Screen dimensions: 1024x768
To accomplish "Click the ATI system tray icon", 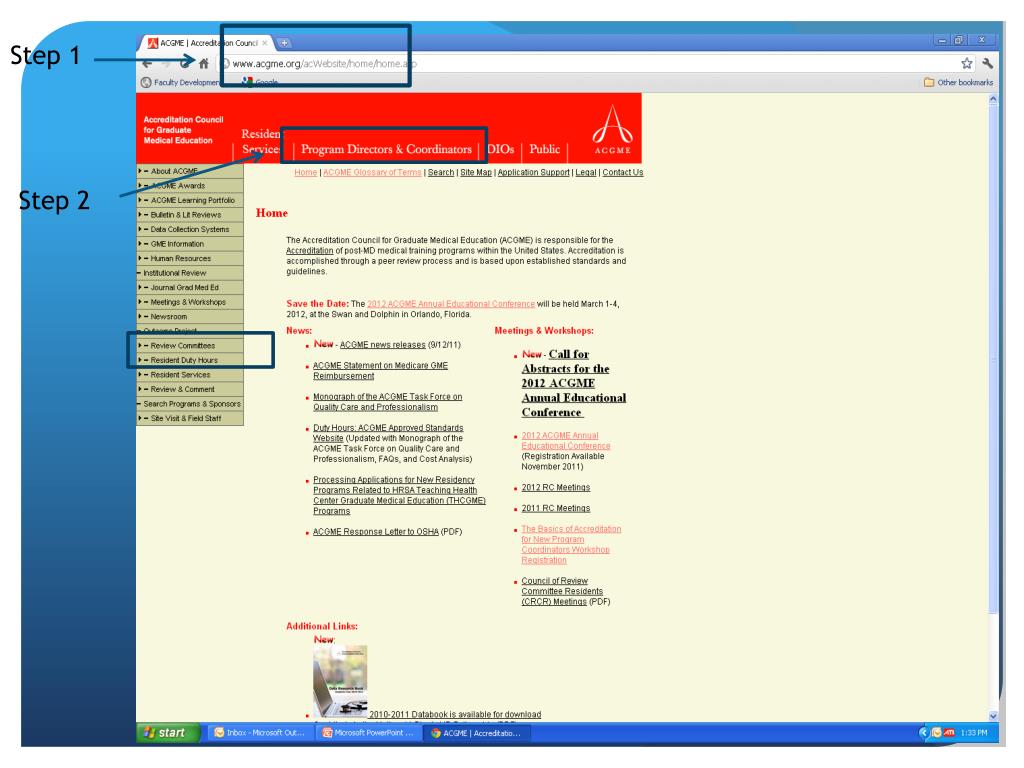I will pyautogui.click(x=950, y=733).
